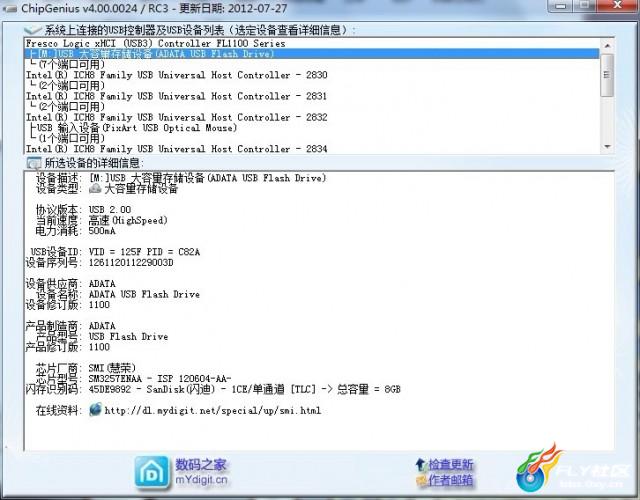The width and height of the screenshot is (640, 500).
Task: Click the flash ID 45DE9892 SanDisk line
Action: tap(244, 389)
